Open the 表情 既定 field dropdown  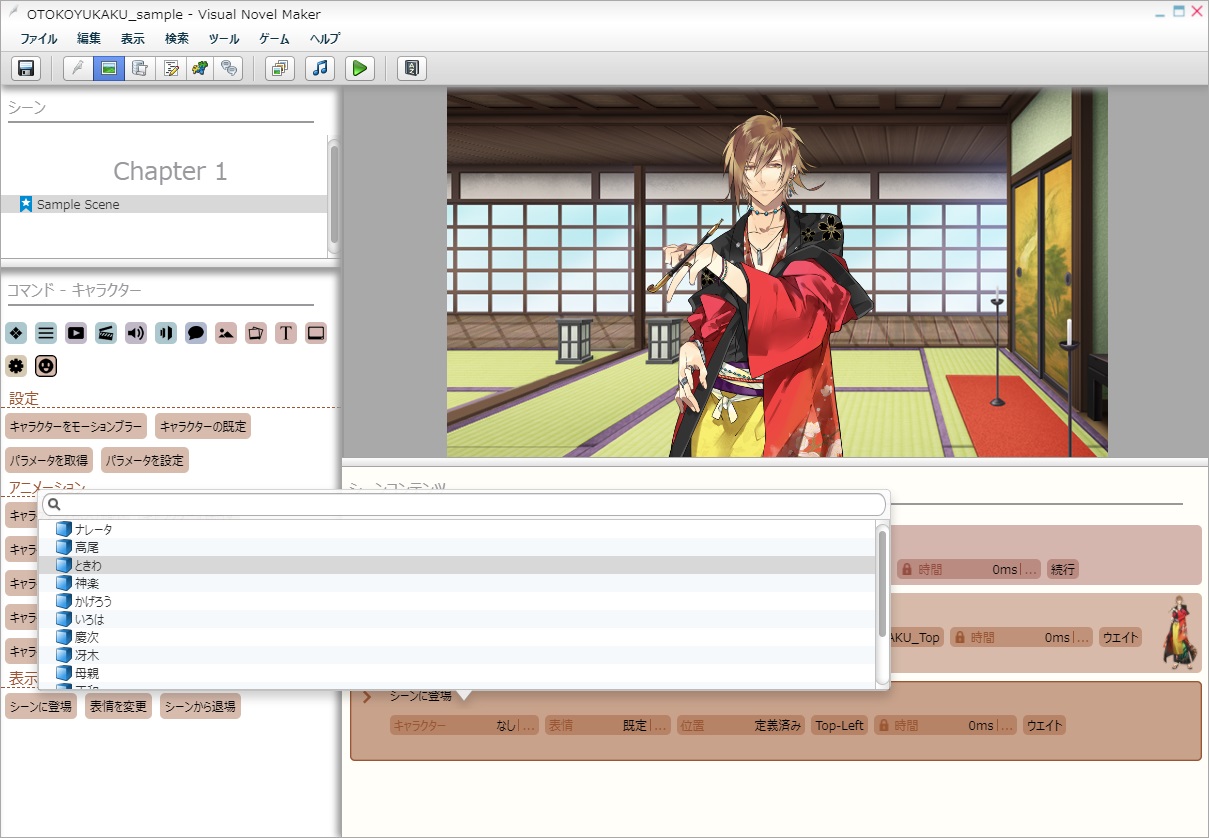click(x=608, y=726)
